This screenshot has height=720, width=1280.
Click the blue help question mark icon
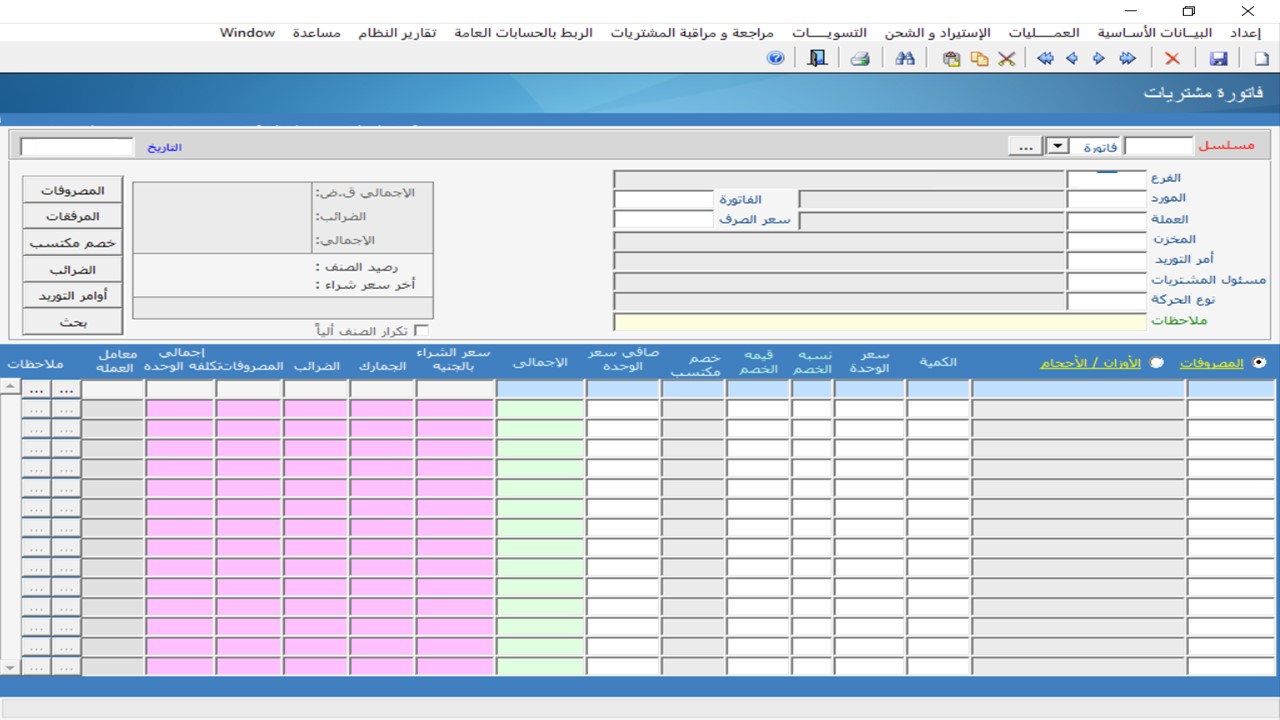coord(775,59)
